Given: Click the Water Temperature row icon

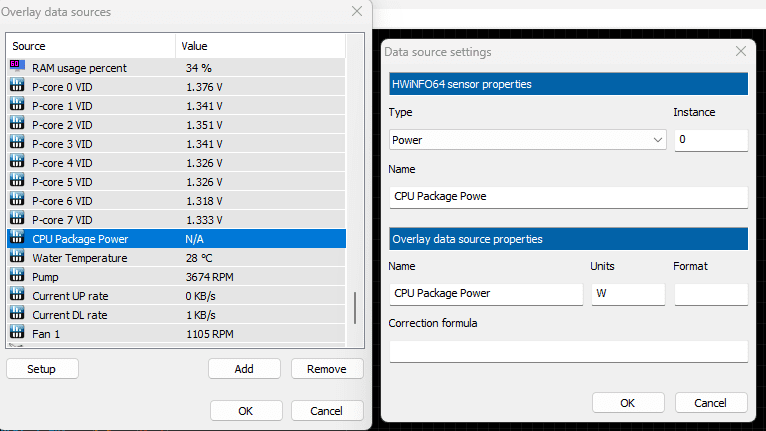Looking at the screenshot, I should click(17, 258).
